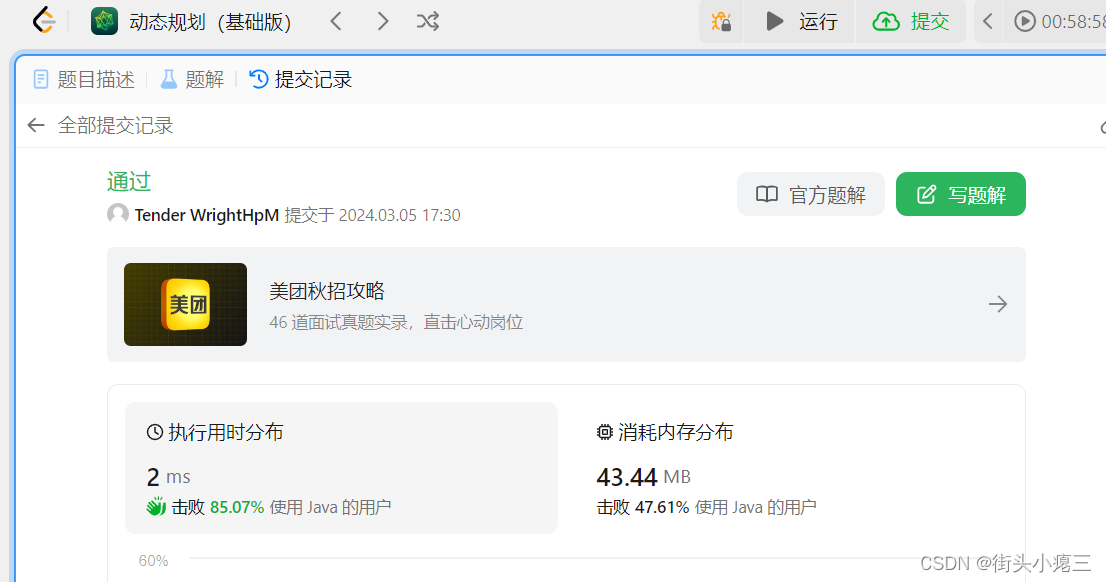This screenshot has height=582, width=1106.
Task: Run the code with 运行 button
Action: (802, 21)
